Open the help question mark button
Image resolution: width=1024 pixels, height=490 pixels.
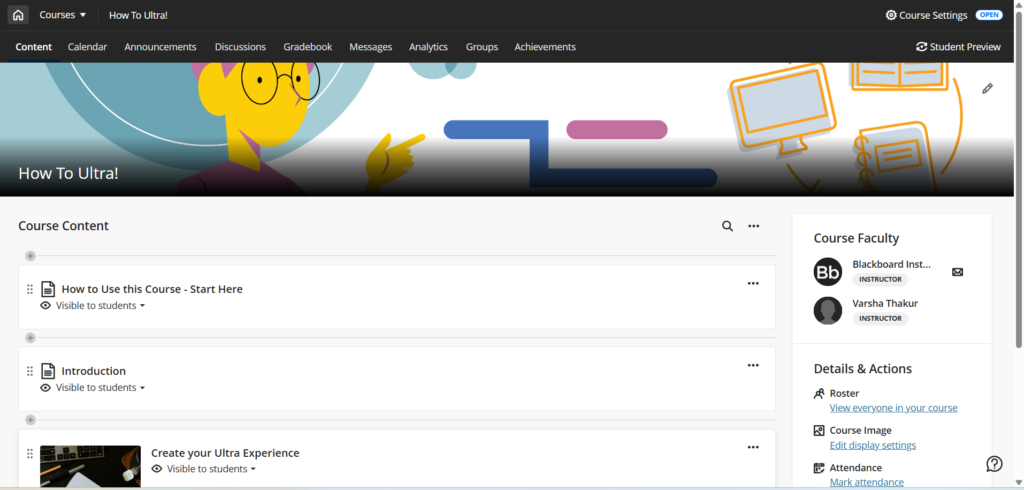[x=994, y=463]
